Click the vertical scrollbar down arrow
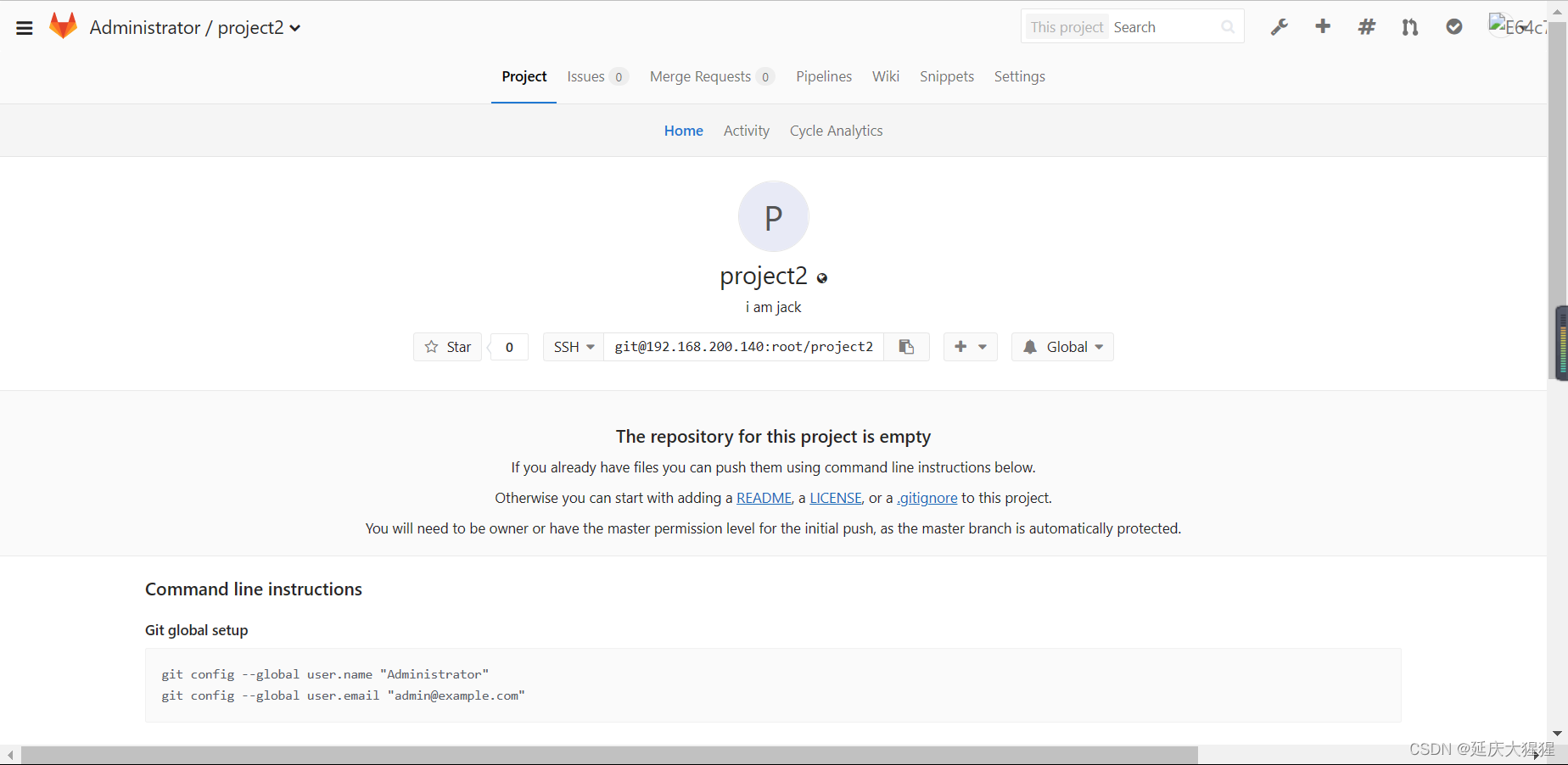 point(1557,734)
